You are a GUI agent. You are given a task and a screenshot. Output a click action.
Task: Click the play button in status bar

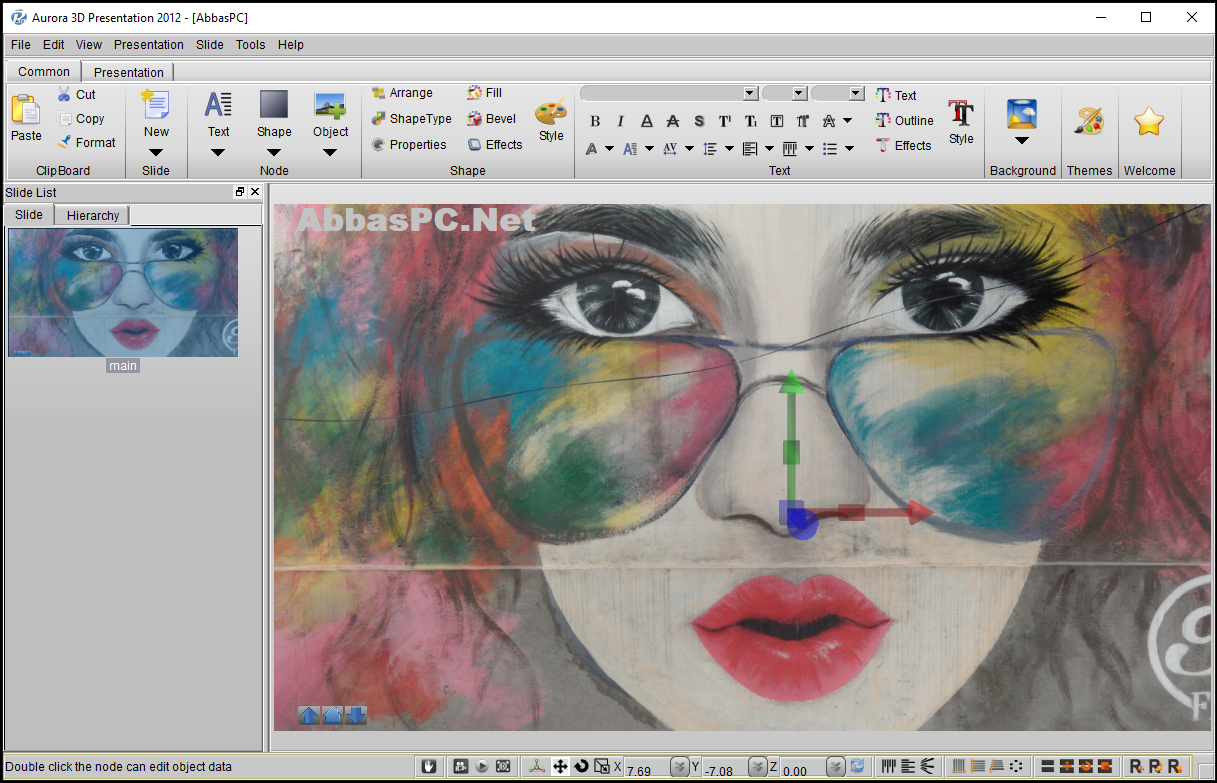coord(482,766)
